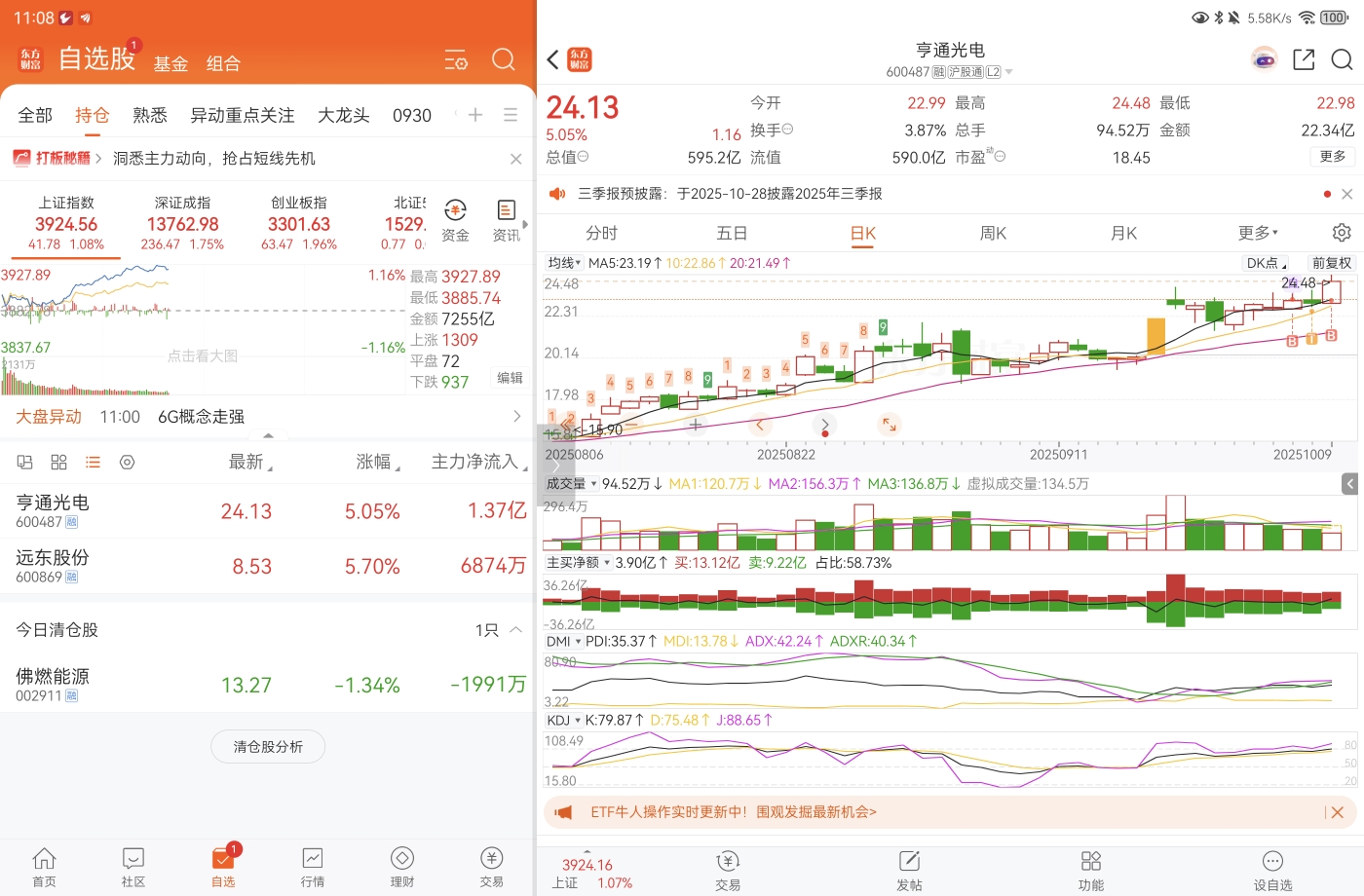The image size is (1364, 896).
Task: Open the 主买净额 indicator dropdown
Action: [578, 563]
